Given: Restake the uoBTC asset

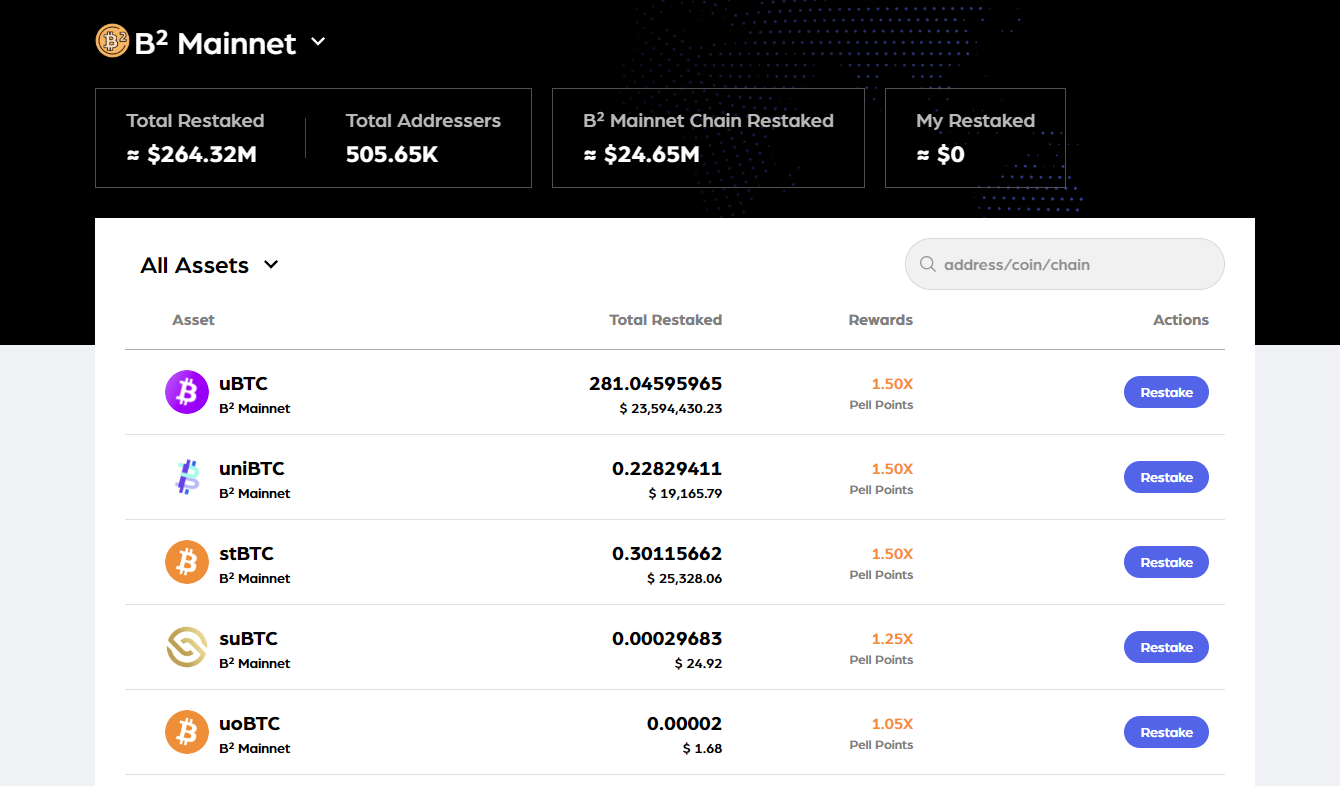Looking at the screenshot, I should point(1166,732).
